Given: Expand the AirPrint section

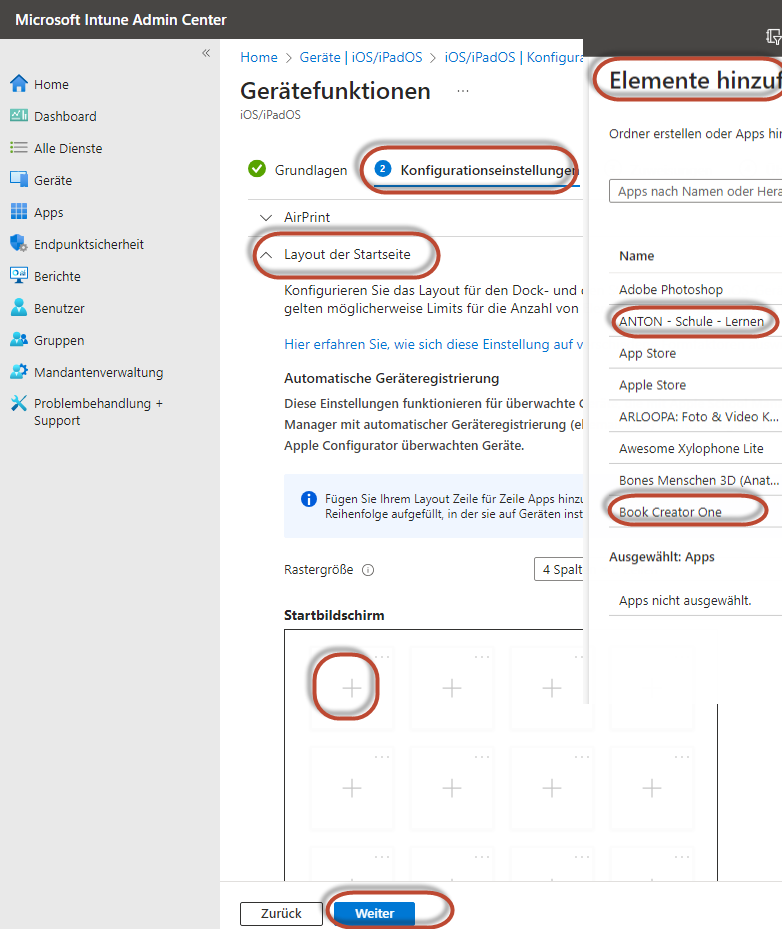Looking at the screenshot, I should pos(265,217).
